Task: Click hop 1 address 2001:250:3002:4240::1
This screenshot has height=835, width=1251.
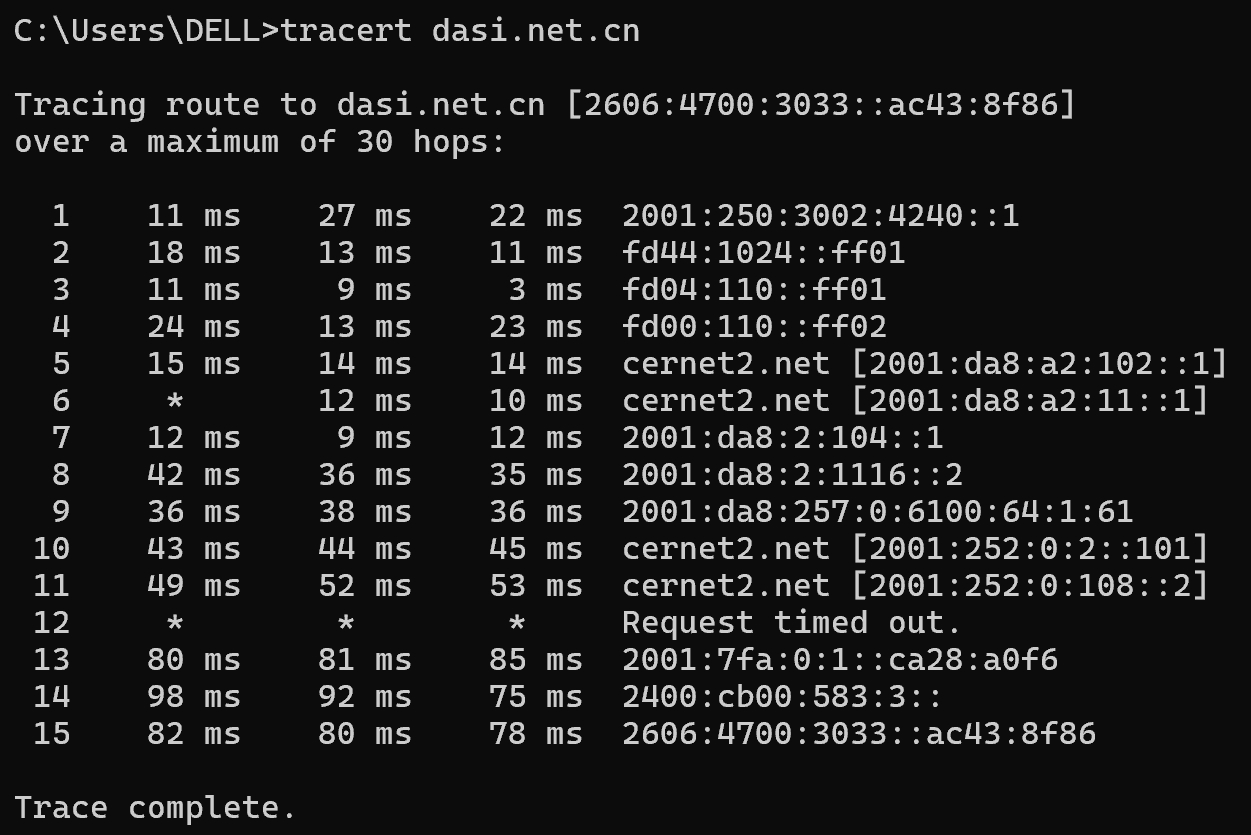Action: coord(820,215)
